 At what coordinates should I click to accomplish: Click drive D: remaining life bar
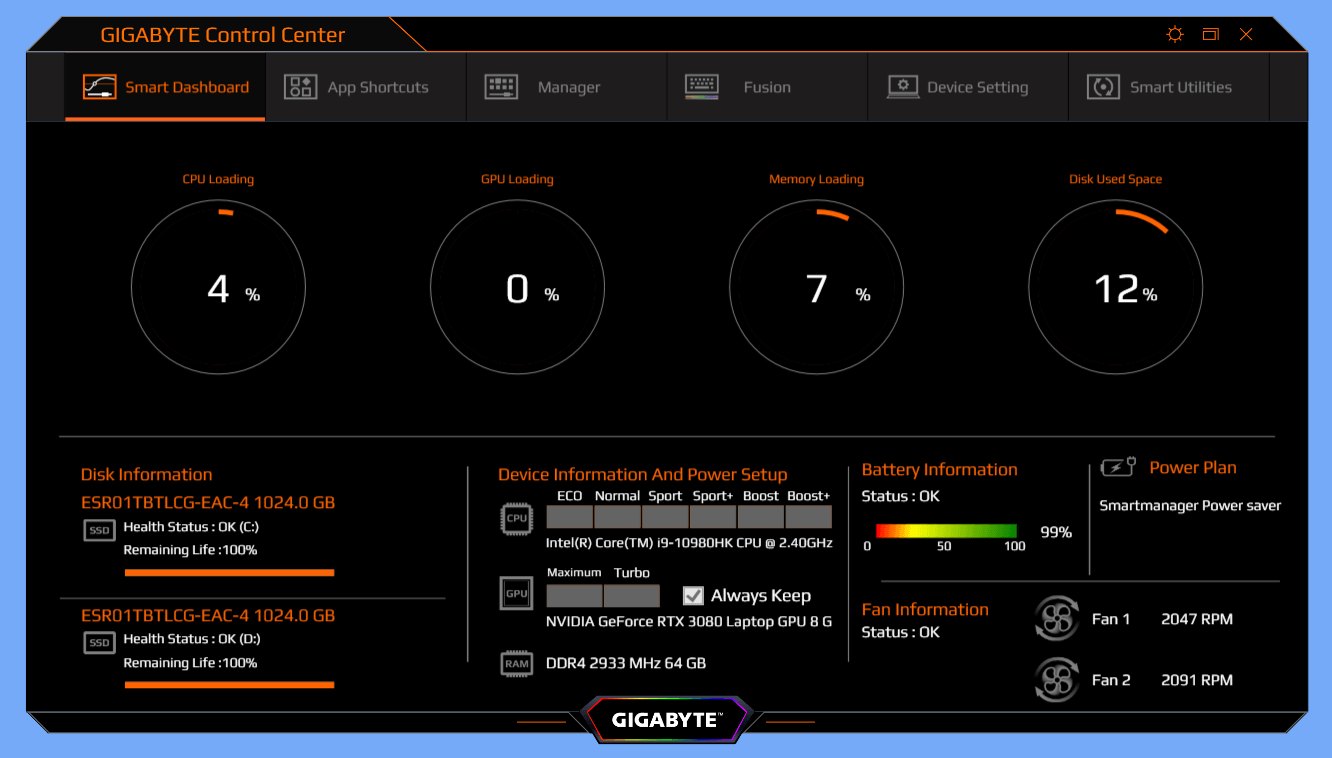(x=229, y=685)
